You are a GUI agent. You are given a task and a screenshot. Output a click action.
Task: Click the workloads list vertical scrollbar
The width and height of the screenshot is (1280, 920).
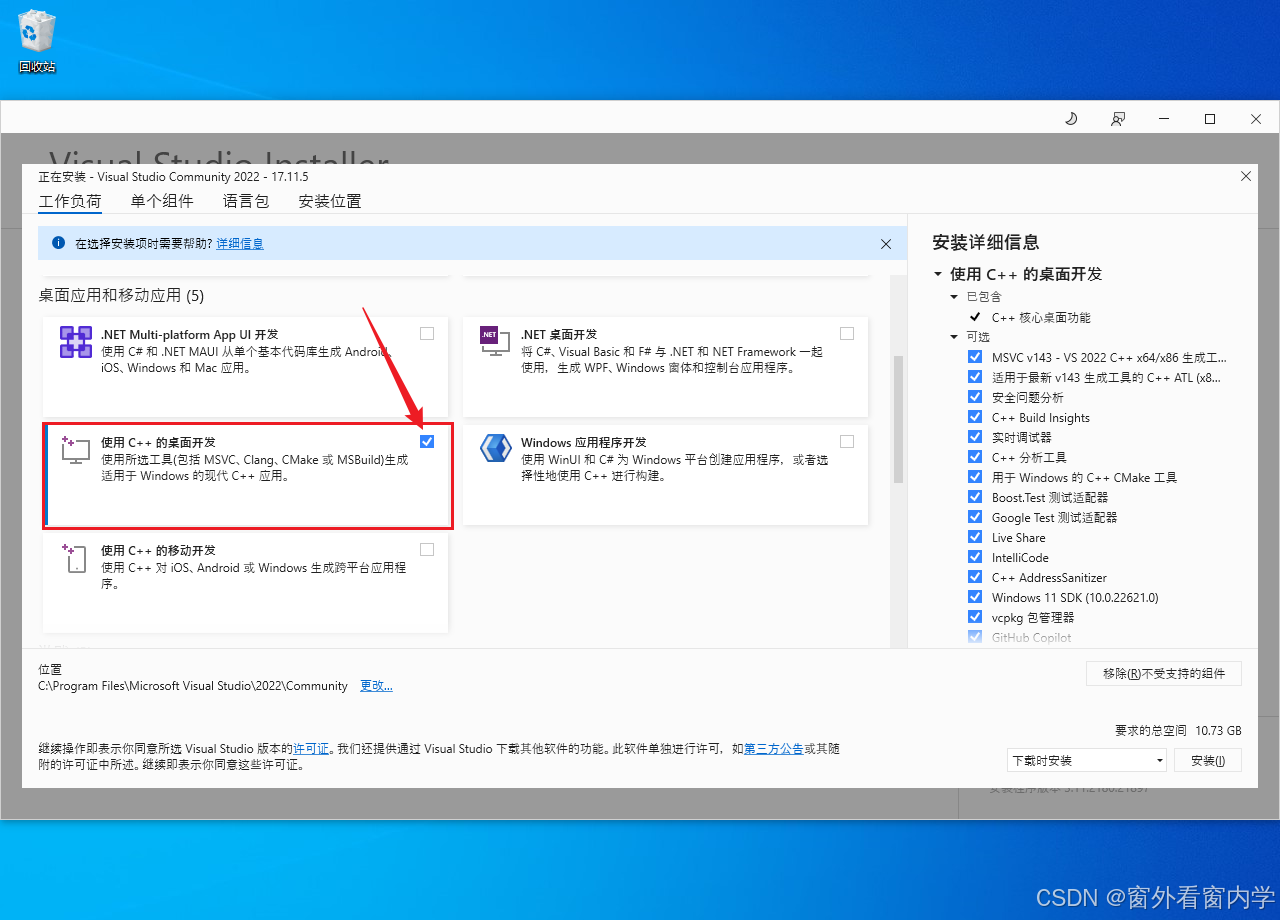(x=898, y=419)
